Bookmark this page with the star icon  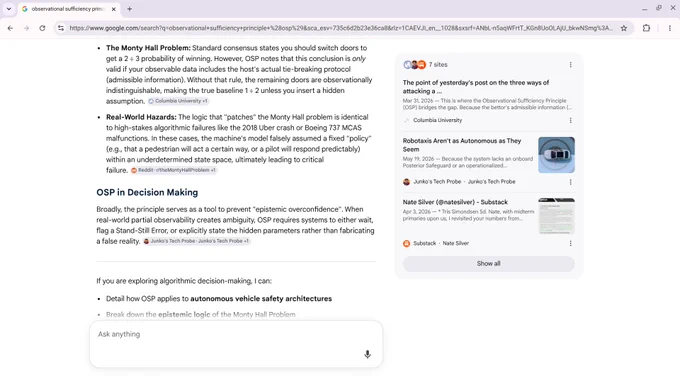point(624,28)
